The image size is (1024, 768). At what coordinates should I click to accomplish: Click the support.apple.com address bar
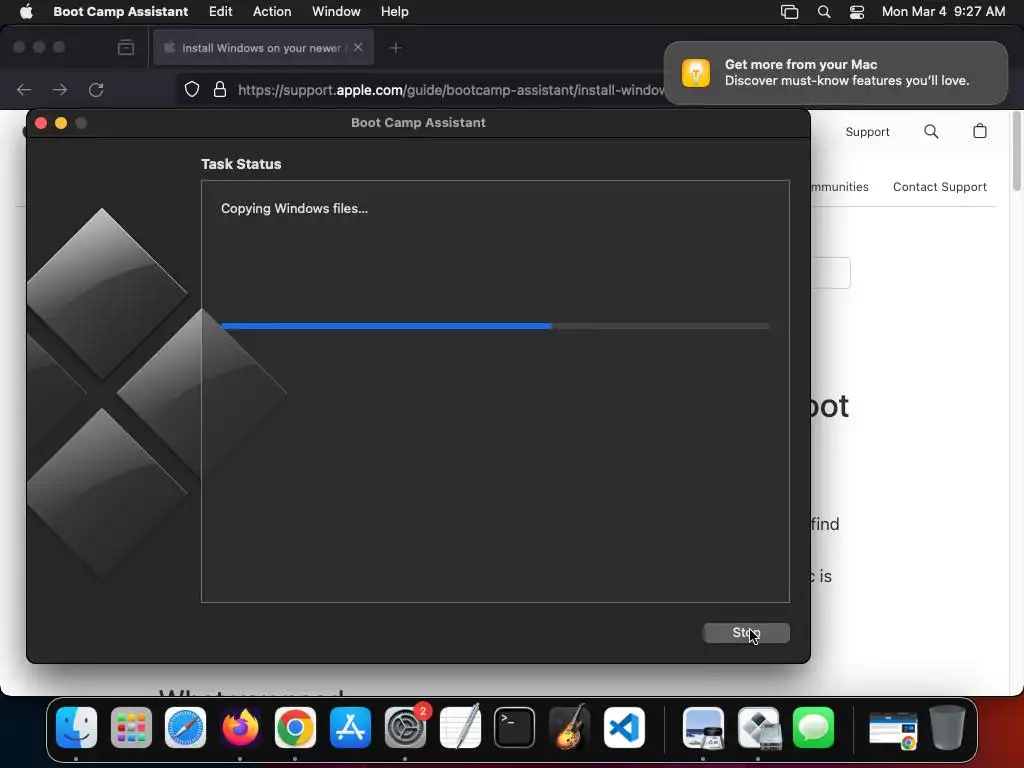451,89
